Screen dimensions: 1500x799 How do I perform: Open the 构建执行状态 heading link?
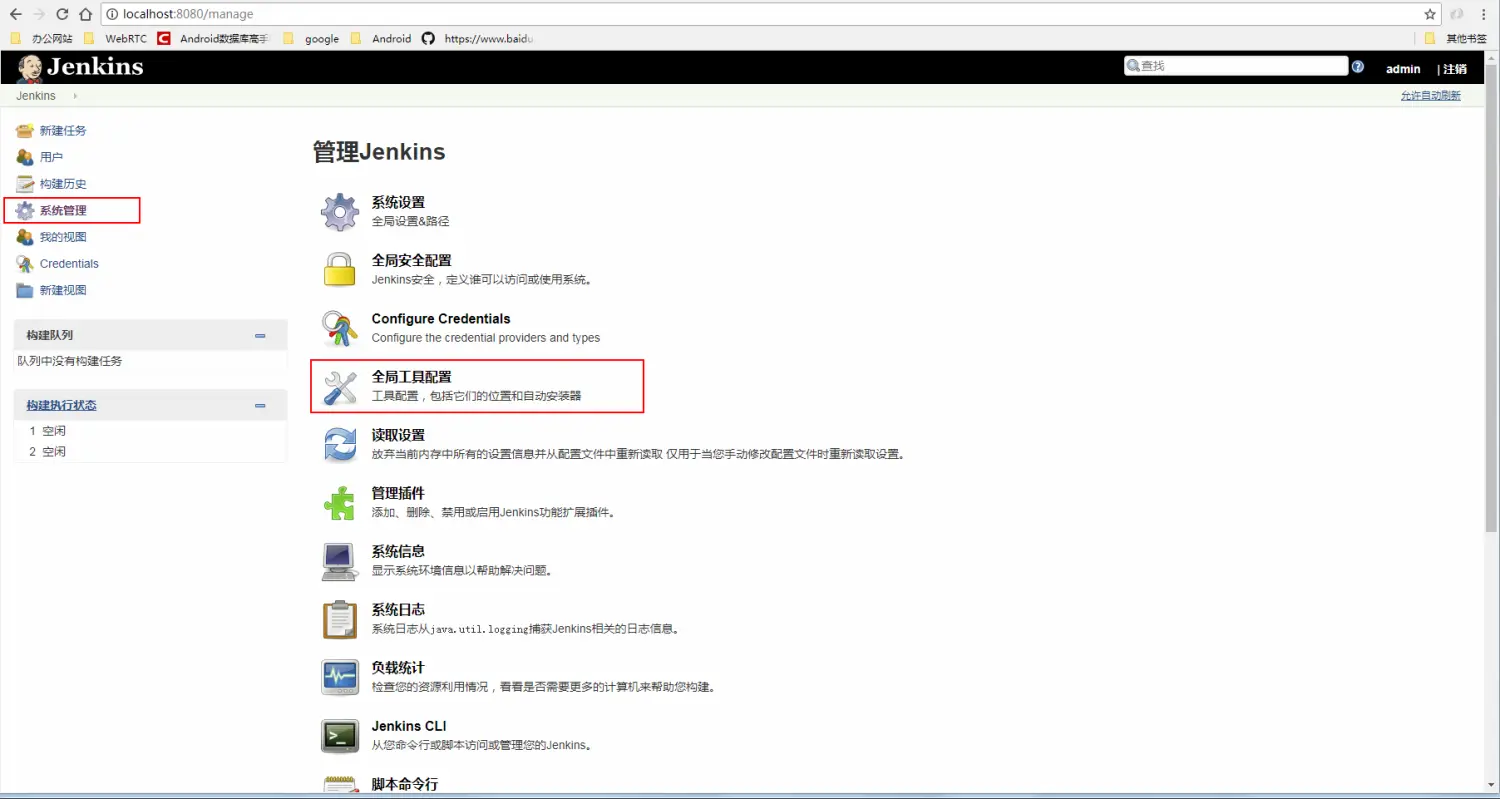62,405
